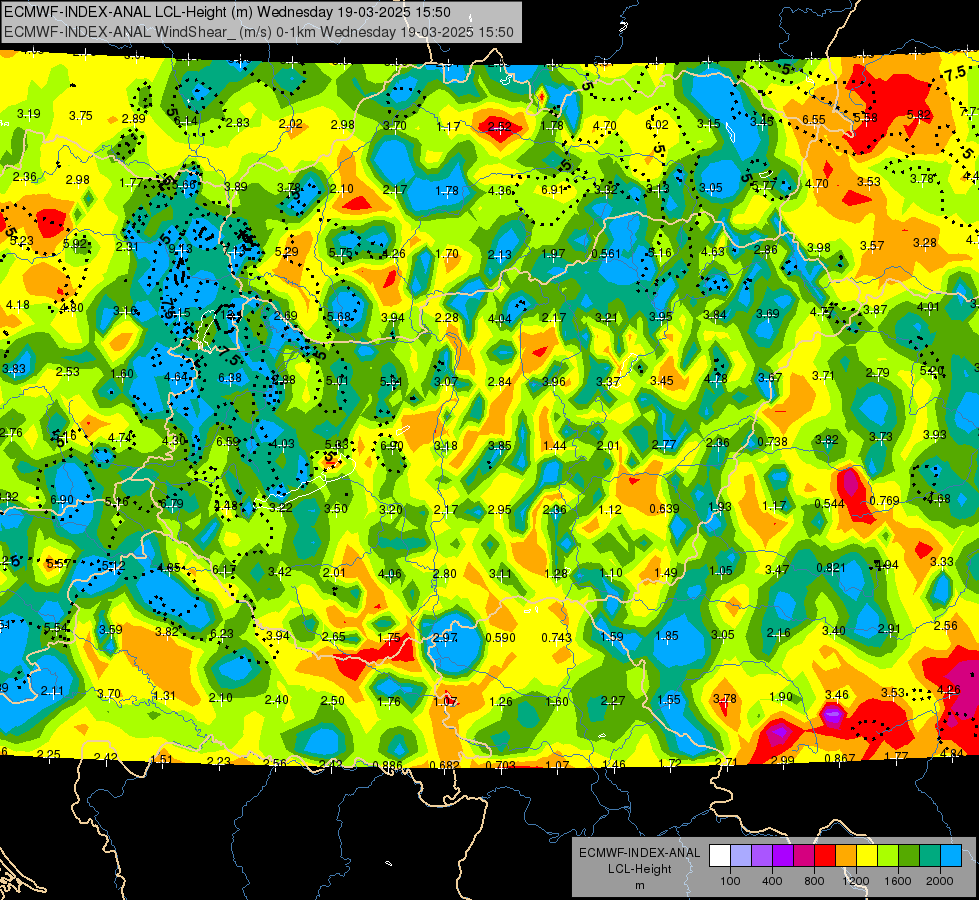Image resolution: width=979 pixels, height=900 pixels.
Task: Click the 'LCL-Height' text in the legend box
Action: (639, 869)
